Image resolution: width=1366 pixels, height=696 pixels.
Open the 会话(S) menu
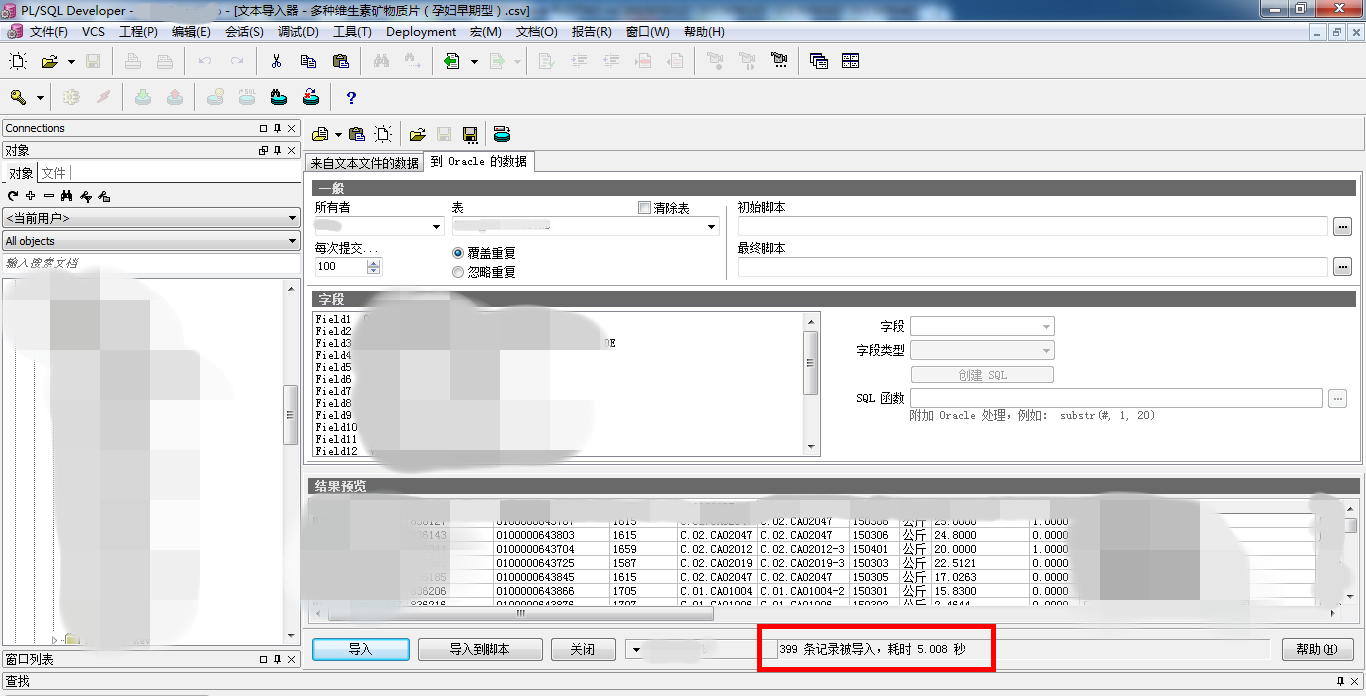point(244,32)
